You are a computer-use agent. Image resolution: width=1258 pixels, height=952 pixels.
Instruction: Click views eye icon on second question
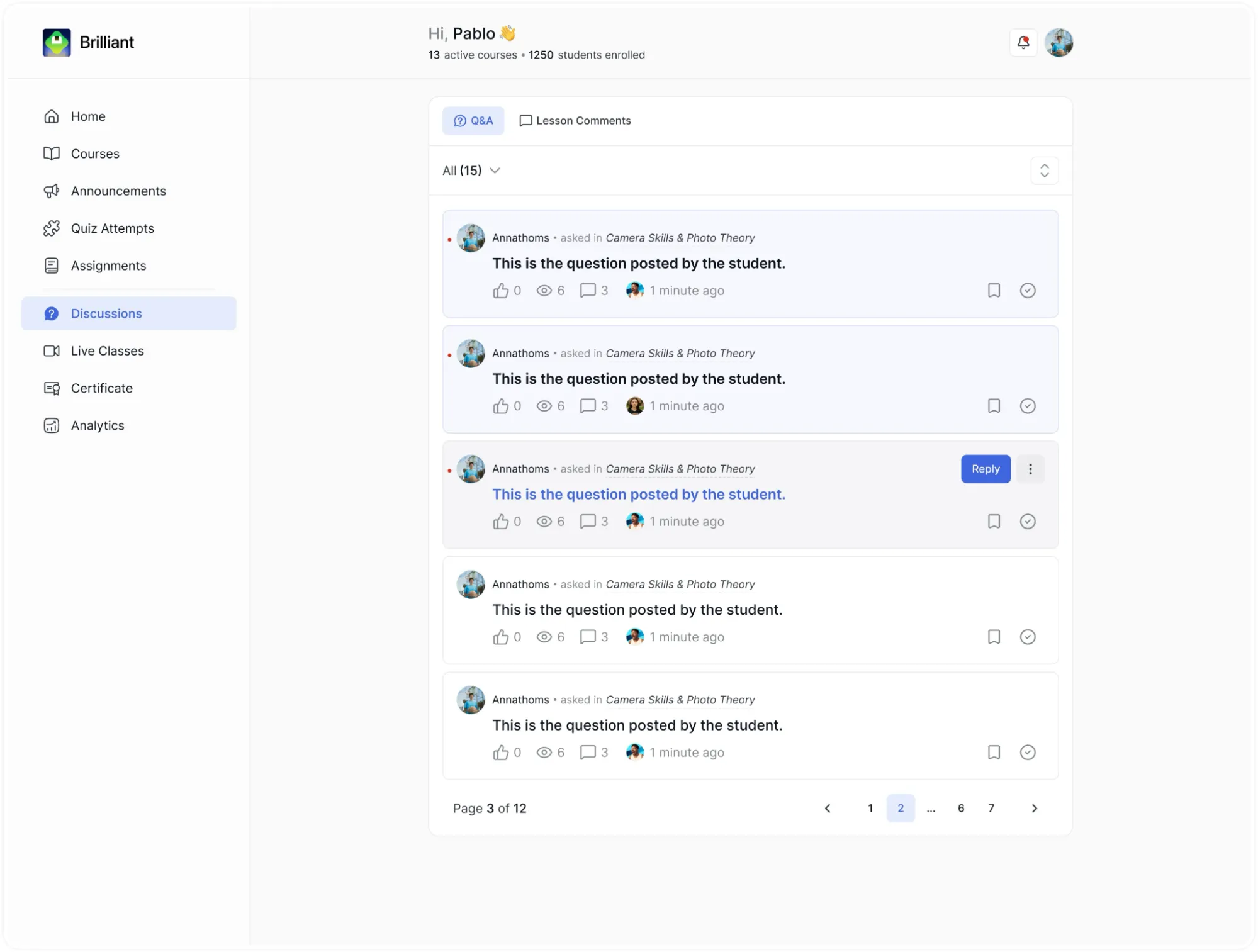(544, 406)
